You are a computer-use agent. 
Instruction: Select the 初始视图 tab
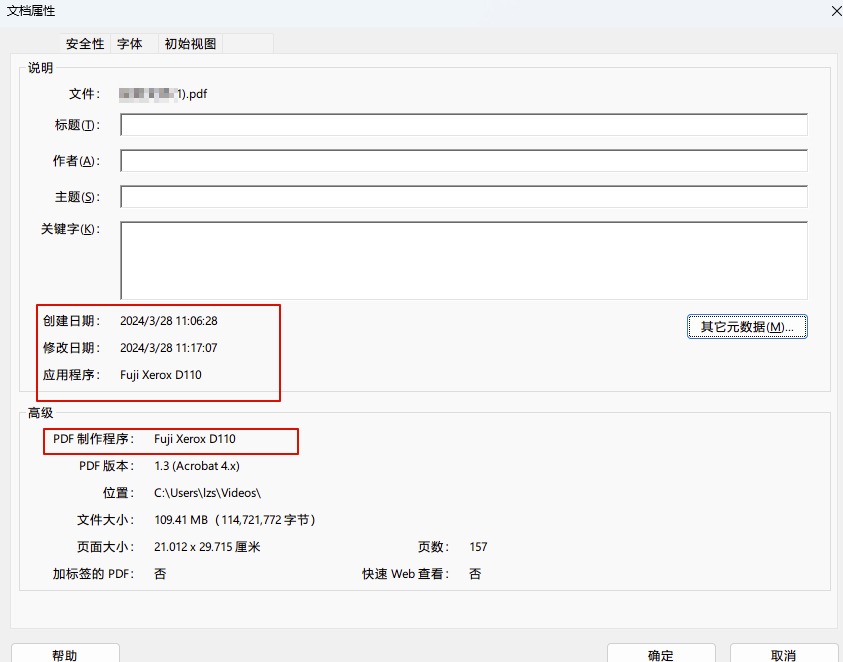190,44
